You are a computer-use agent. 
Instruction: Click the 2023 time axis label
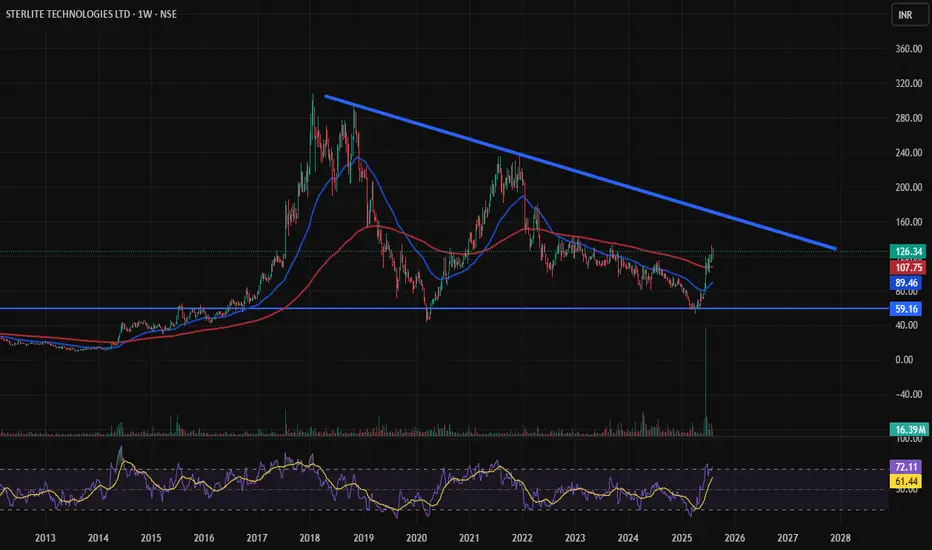[575, 538]
